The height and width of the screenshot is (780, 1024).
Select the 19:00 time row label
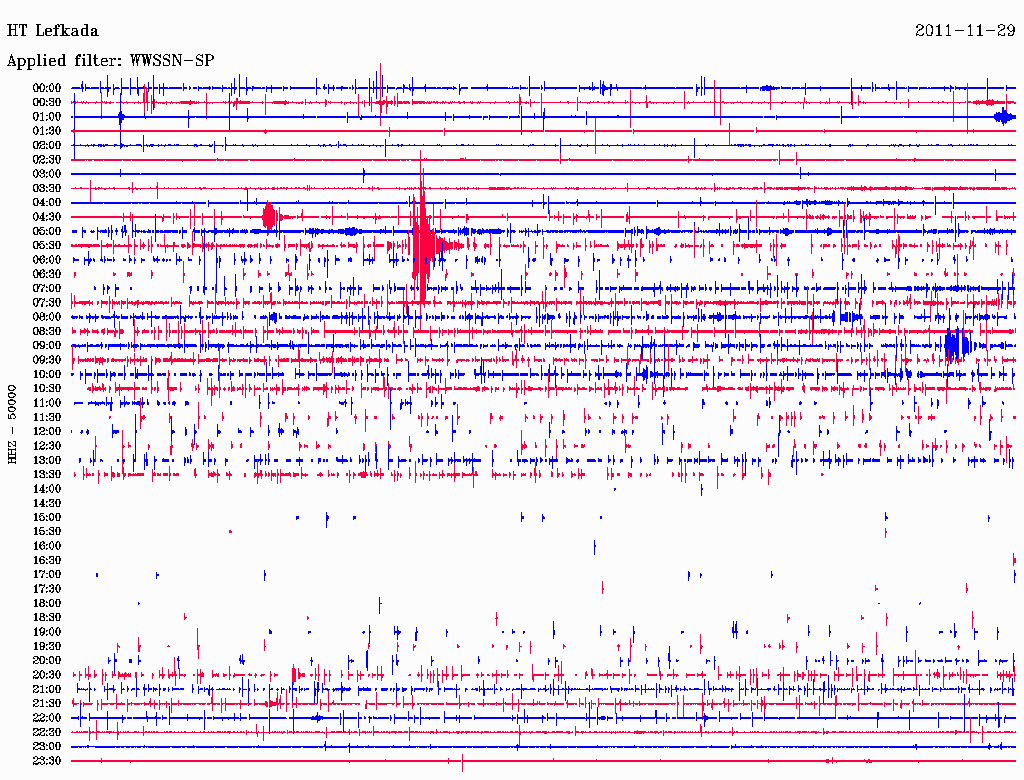point(47,632)
